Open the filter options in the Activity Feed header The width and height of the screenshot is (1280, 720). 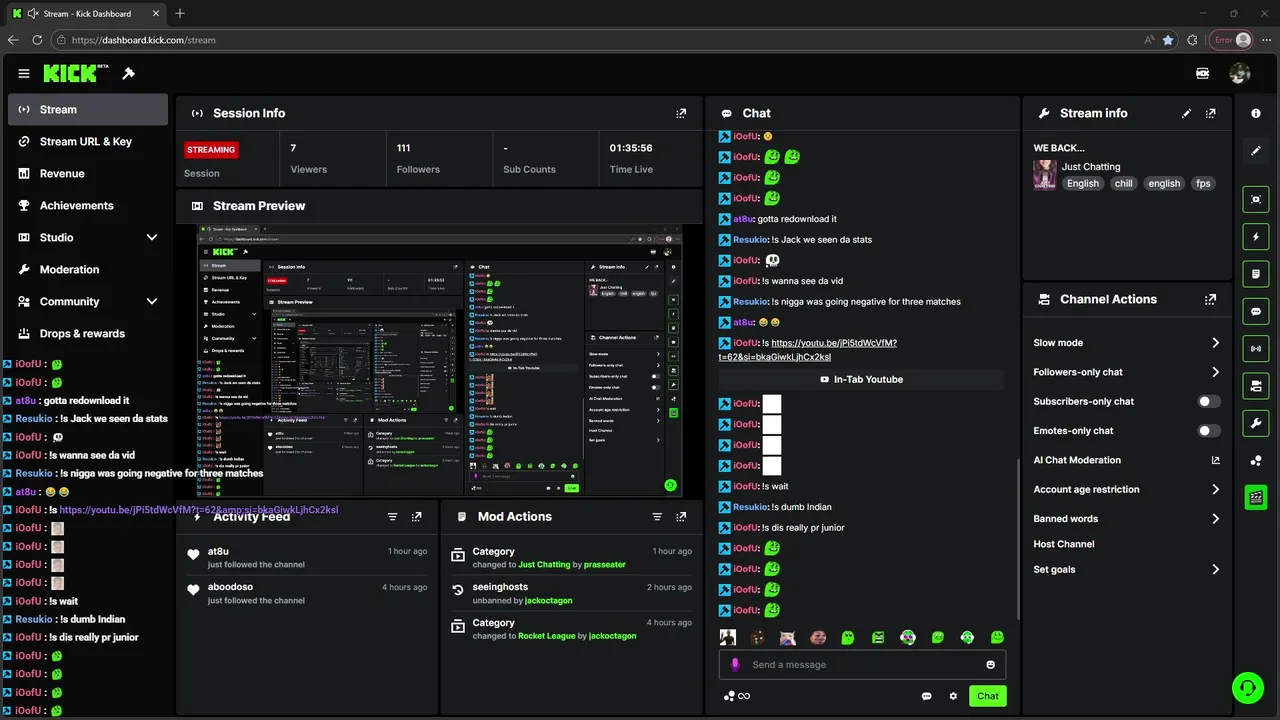click(x=392, y=517)
